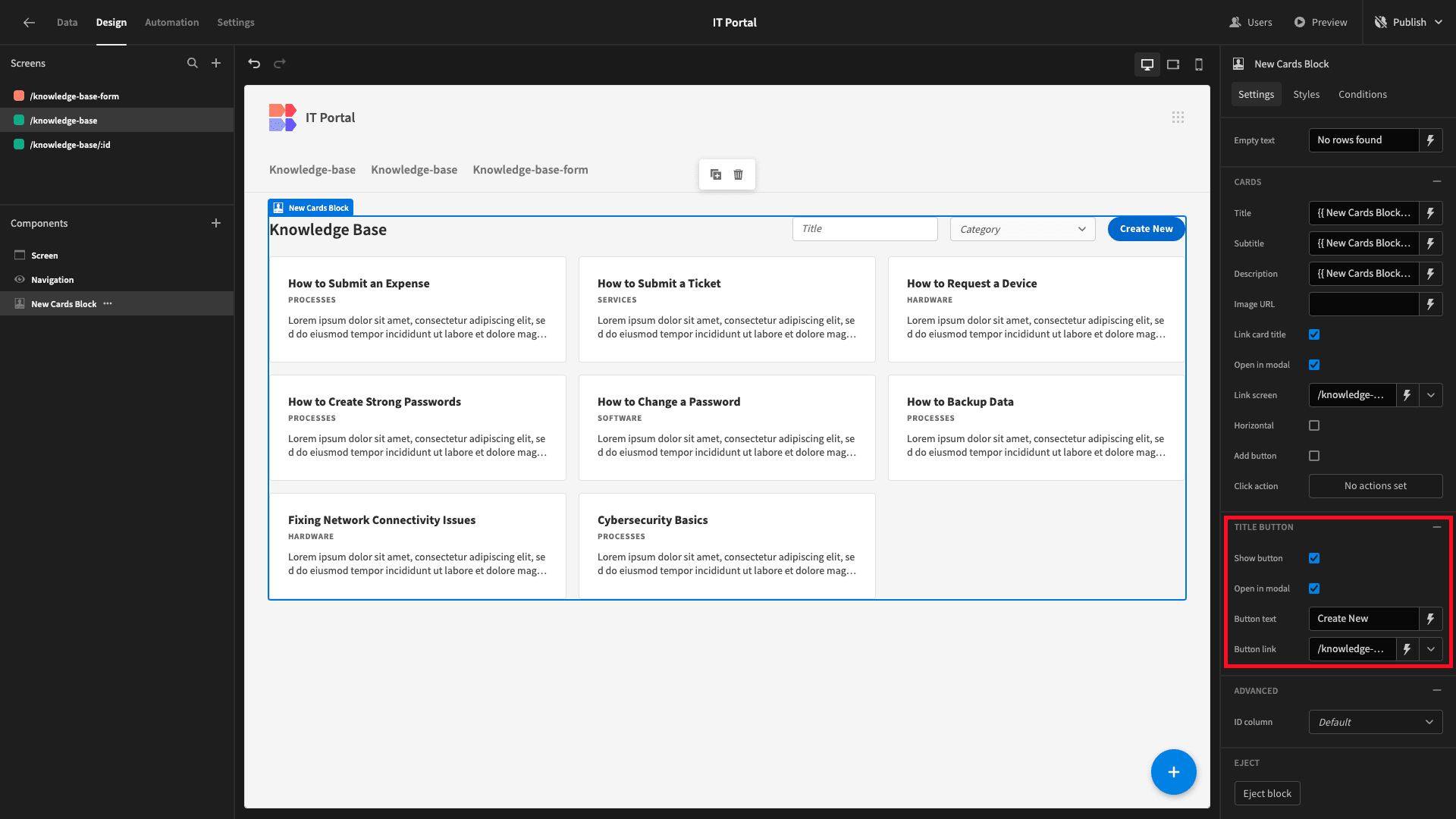
Task: Open New Cards Block more options
Action: pyautogui.click(x=108, y=304)
